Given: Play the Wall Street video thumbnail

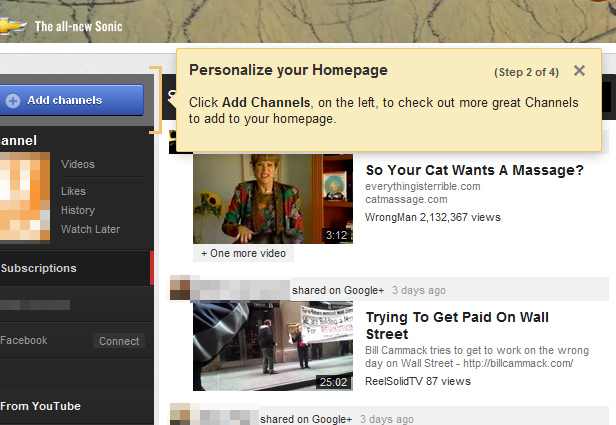Looking at the screenshot, I should click(x=273, y=346).
